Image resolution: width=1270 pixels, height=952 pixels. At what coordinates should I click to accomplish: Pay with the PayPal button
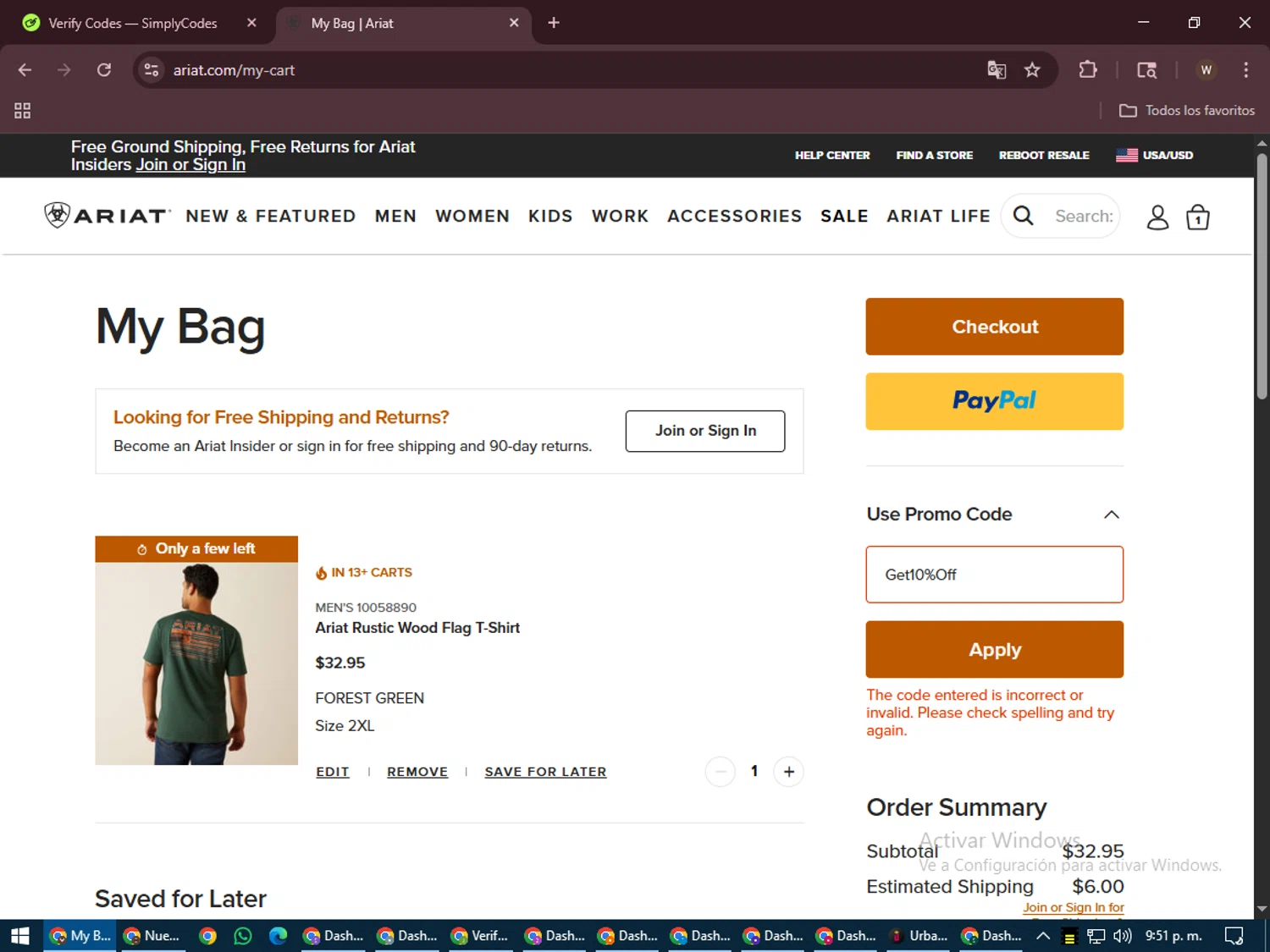pyautogui.click(x=995, y=401)
